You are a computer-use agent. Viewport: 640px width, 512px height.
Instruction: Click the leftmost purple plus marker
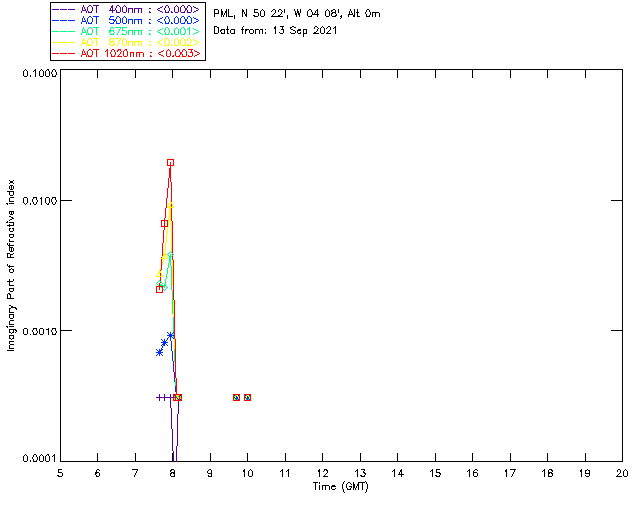tap(160, 397)
